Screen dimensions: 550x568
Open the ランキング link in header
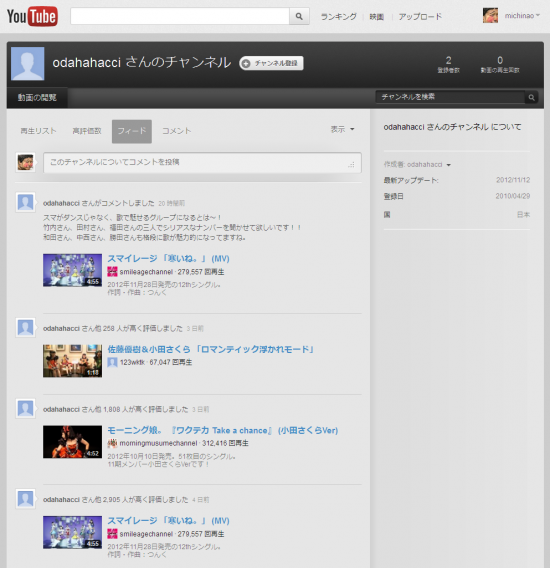(338, 17)
